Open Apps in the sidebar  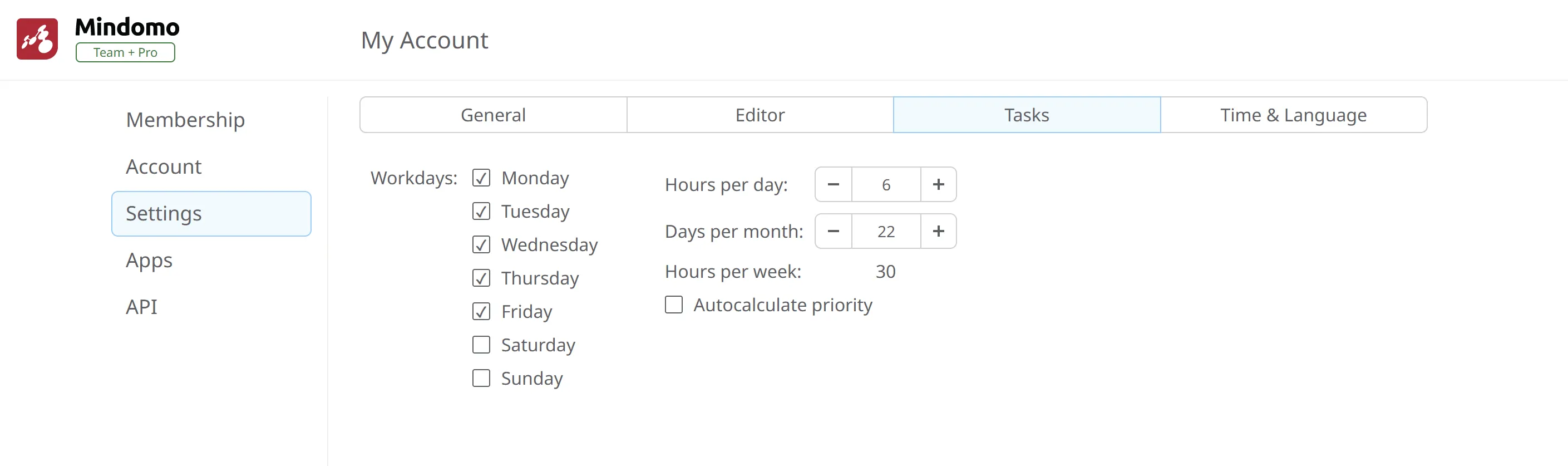pos(149,260)
